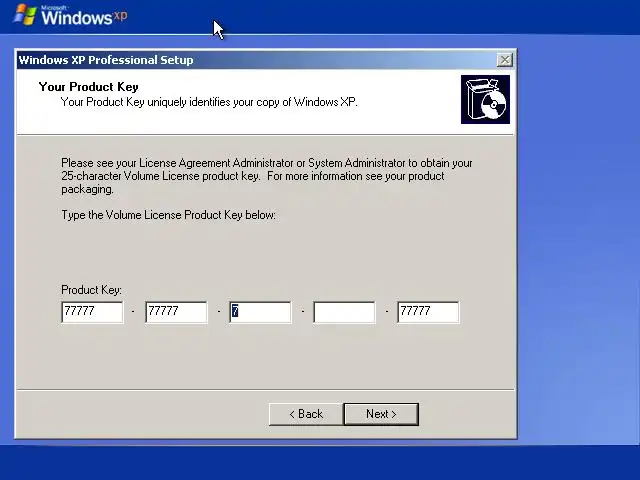
Task: Click the 'Product Key:' label
Action: click(91, 290)
